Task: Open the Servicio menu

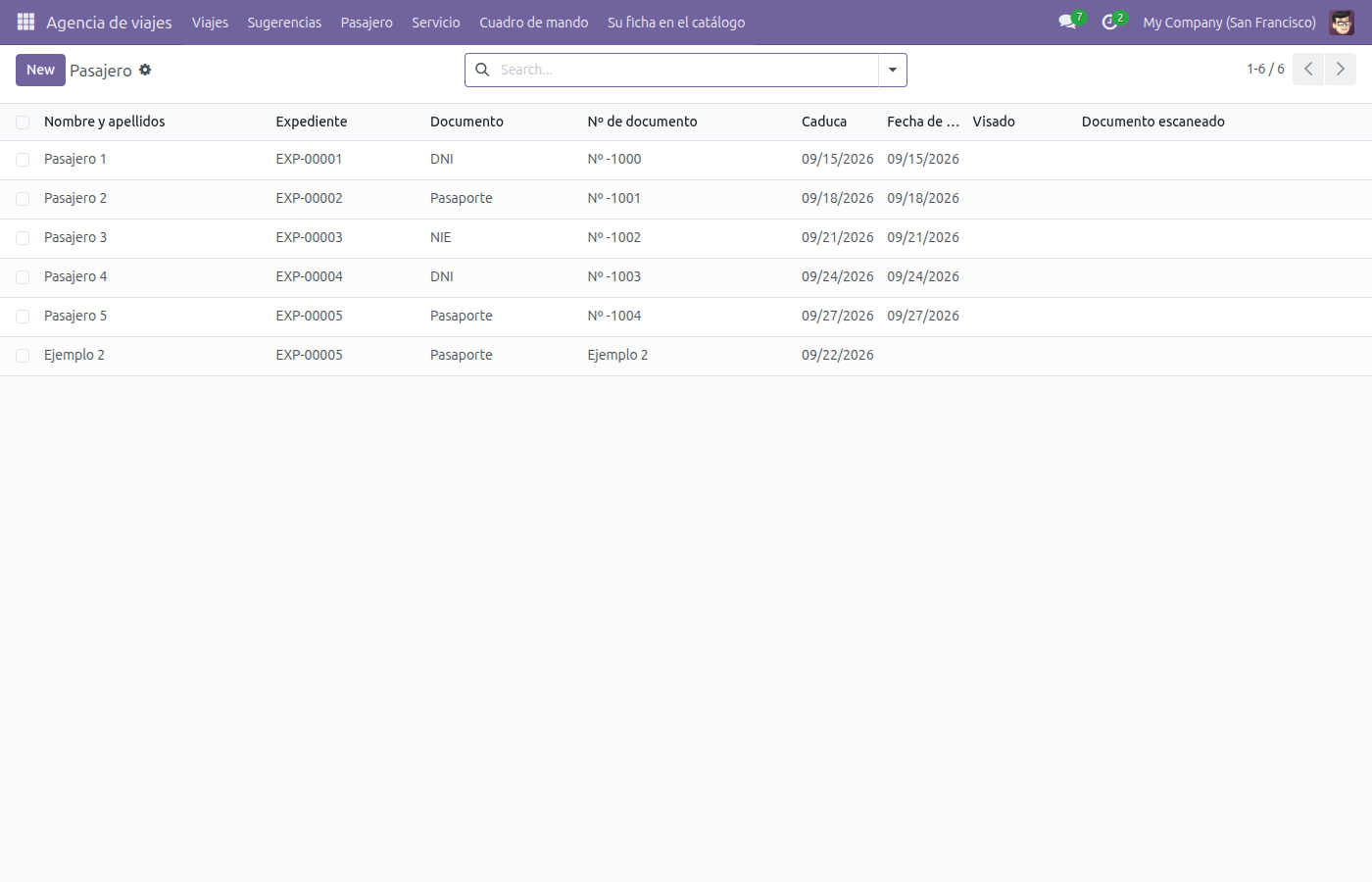Action: [436, 22]
